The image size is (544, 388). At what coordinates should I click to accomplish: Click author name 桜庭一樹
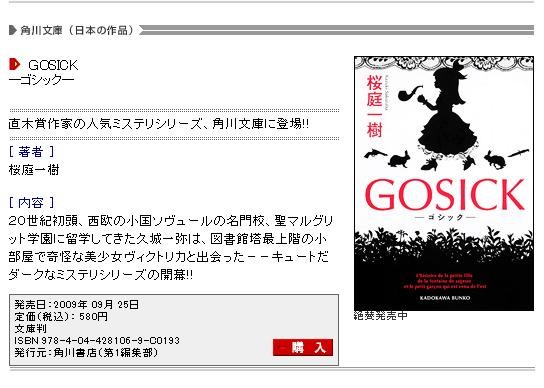(x=34, y=170)
